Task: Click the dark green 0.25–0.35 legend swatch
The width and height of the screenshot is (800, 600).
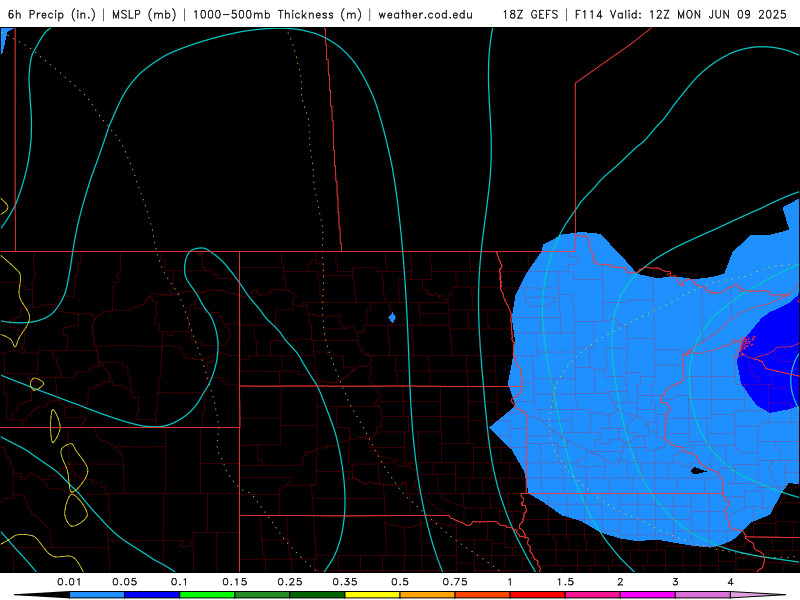Action: point(317,595)
